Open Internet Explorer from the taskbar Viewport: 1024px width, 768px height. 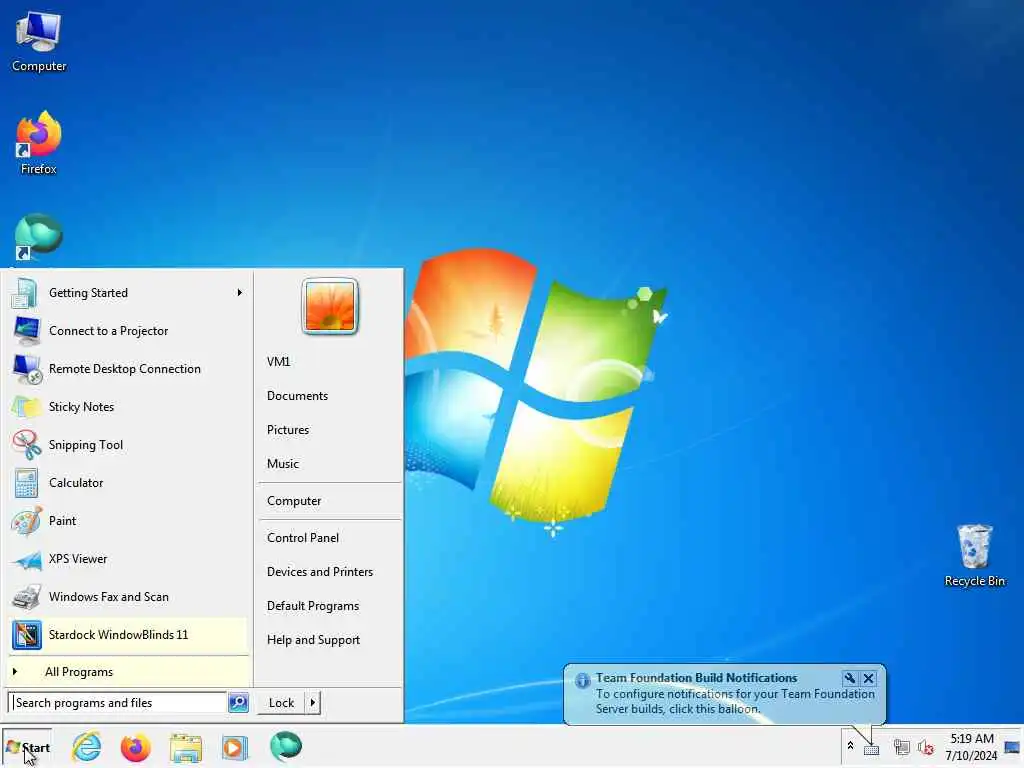87,747
